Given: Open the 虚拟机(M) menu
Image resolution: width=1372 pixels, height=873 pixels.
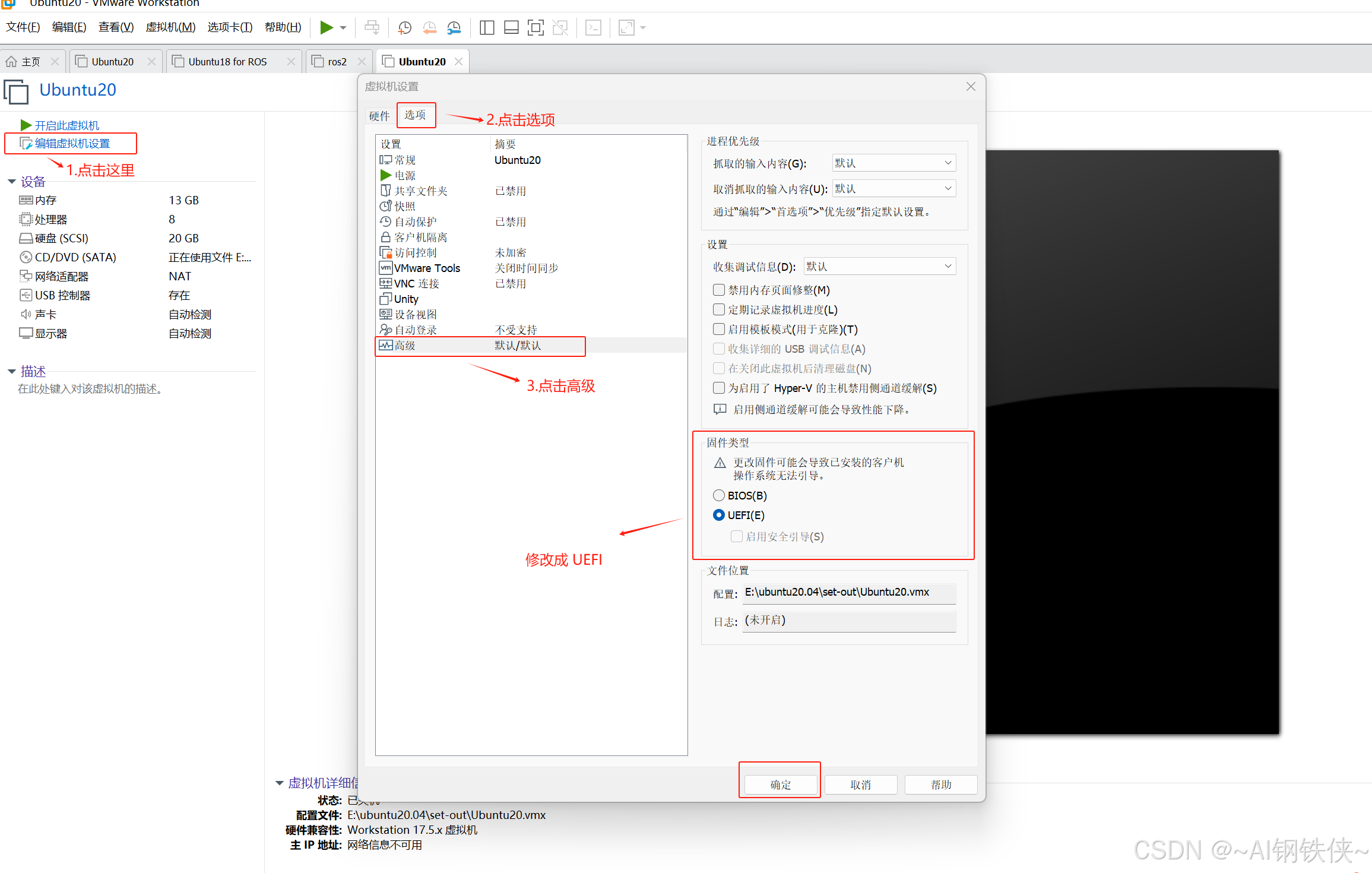Looking at the screenshot, I should coord(170,27).
